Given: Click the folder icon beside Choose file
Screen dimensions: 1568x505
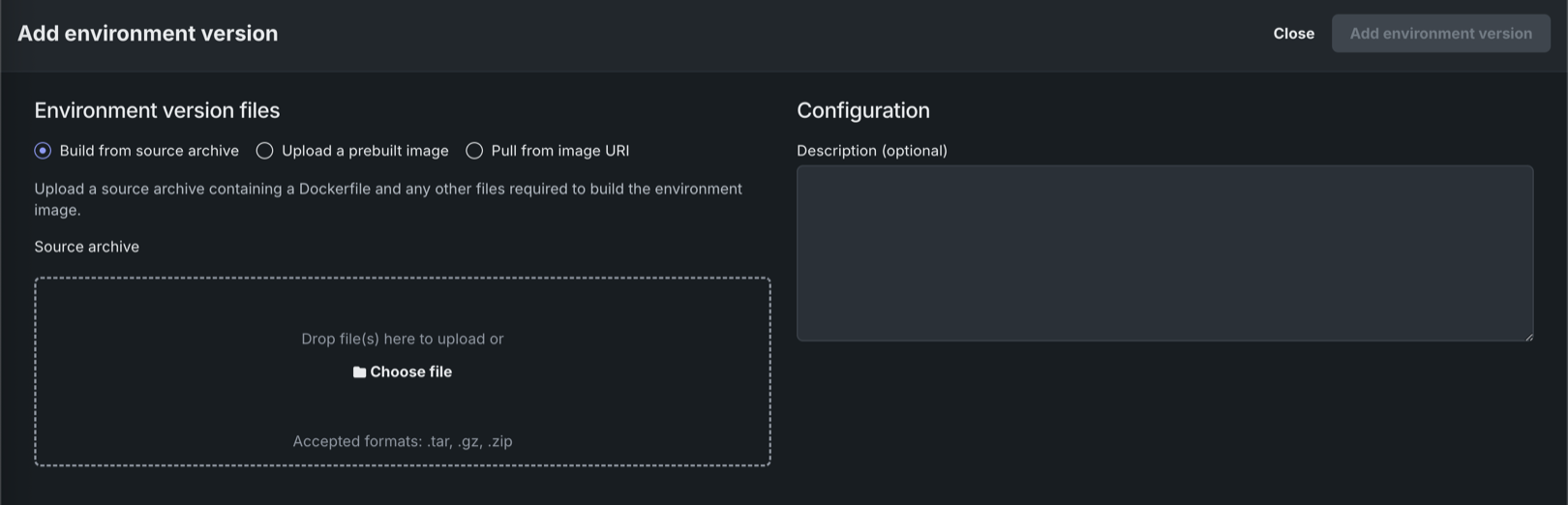Looking at the screenshot, I should point(359,372).
